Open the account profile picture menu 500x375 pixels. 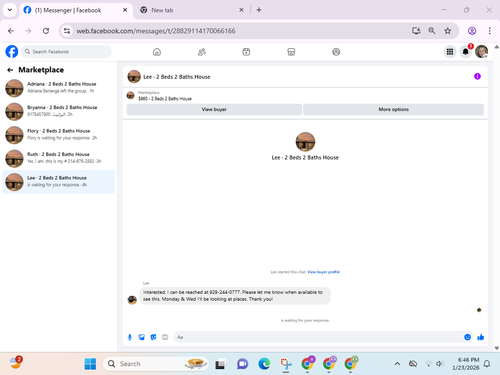tap(481, 52)
